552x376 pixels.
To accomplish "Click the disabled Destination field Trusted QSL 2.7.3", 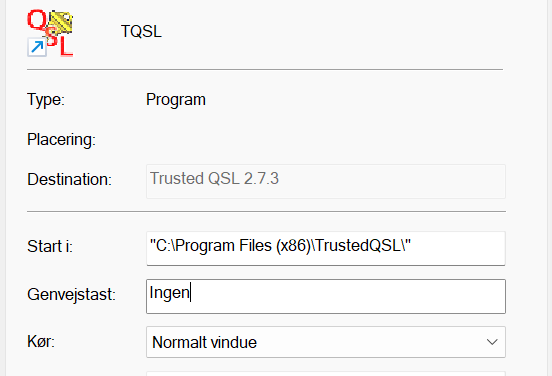I will coord(326,181).
